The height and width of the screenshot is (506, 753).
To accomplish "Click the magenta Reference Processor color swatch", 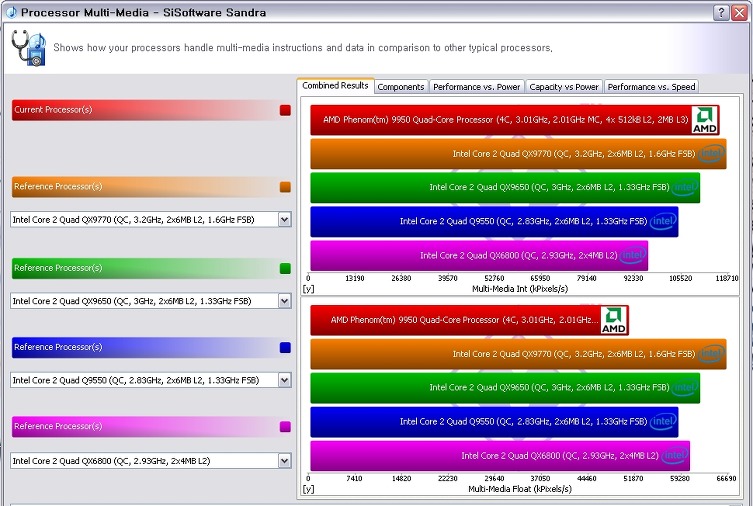I will click(285, 426).
